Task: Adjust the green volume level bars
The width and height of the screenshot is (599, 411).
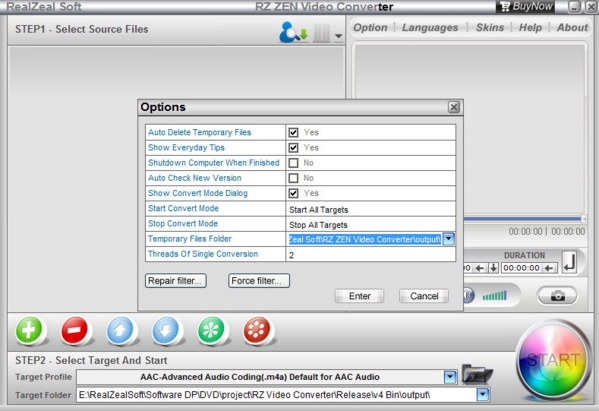Action: click(494, 295)
